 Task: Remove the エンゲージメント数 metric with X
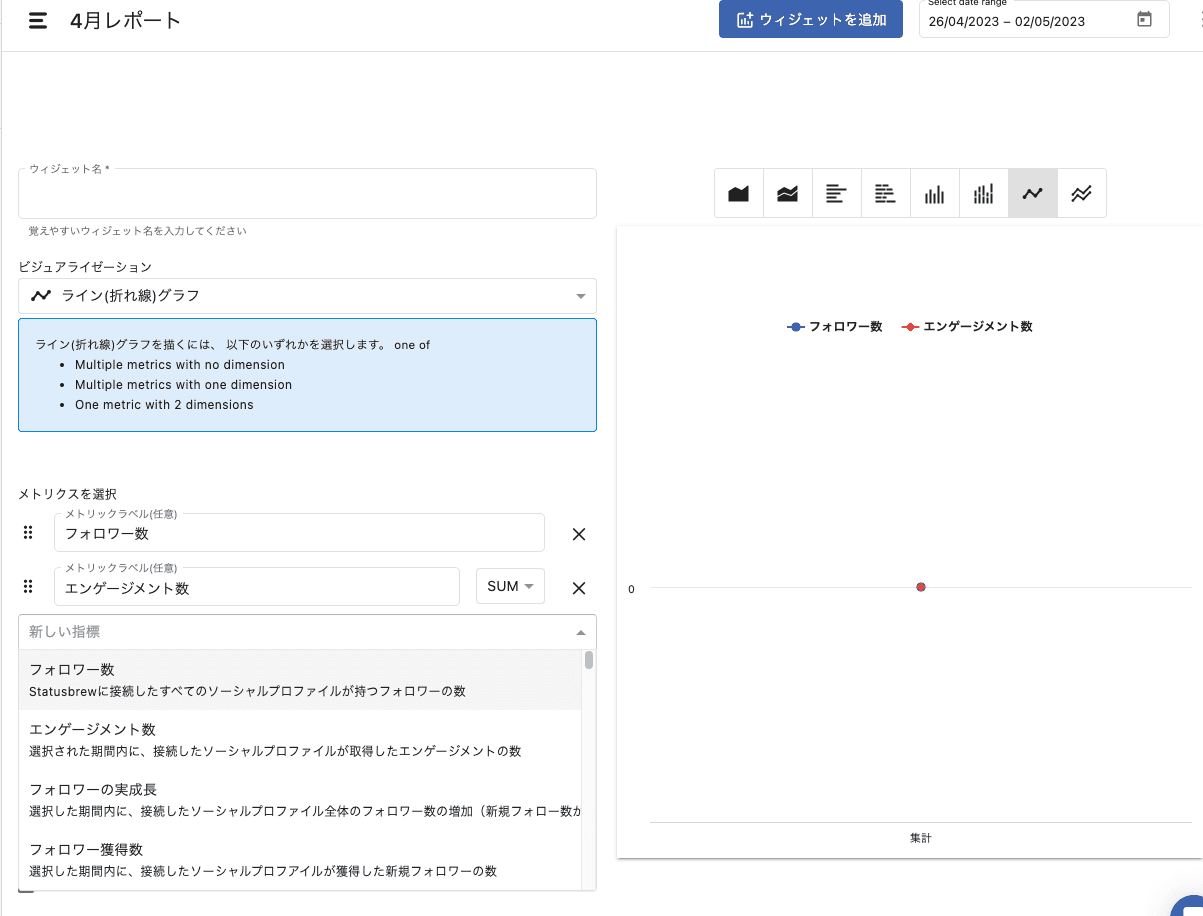pyautogui.click(x=578, y=588)
